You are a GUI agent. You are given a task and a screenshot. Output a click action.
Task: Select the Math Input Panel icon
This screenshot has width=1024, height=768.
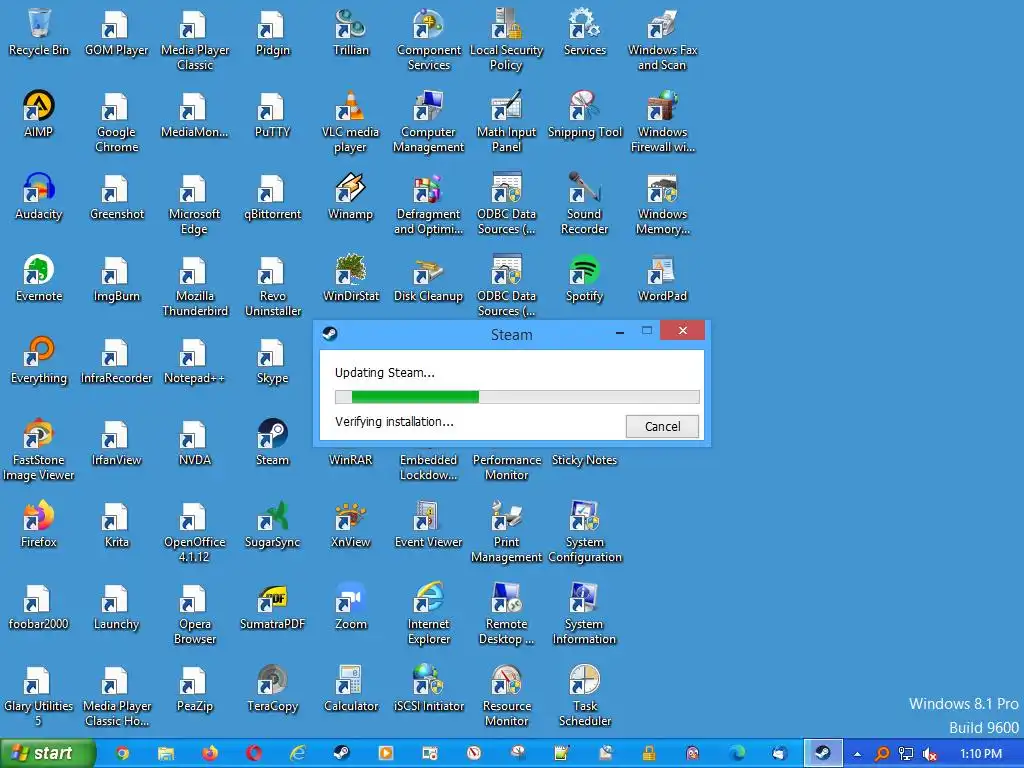[x=507, y=121]
